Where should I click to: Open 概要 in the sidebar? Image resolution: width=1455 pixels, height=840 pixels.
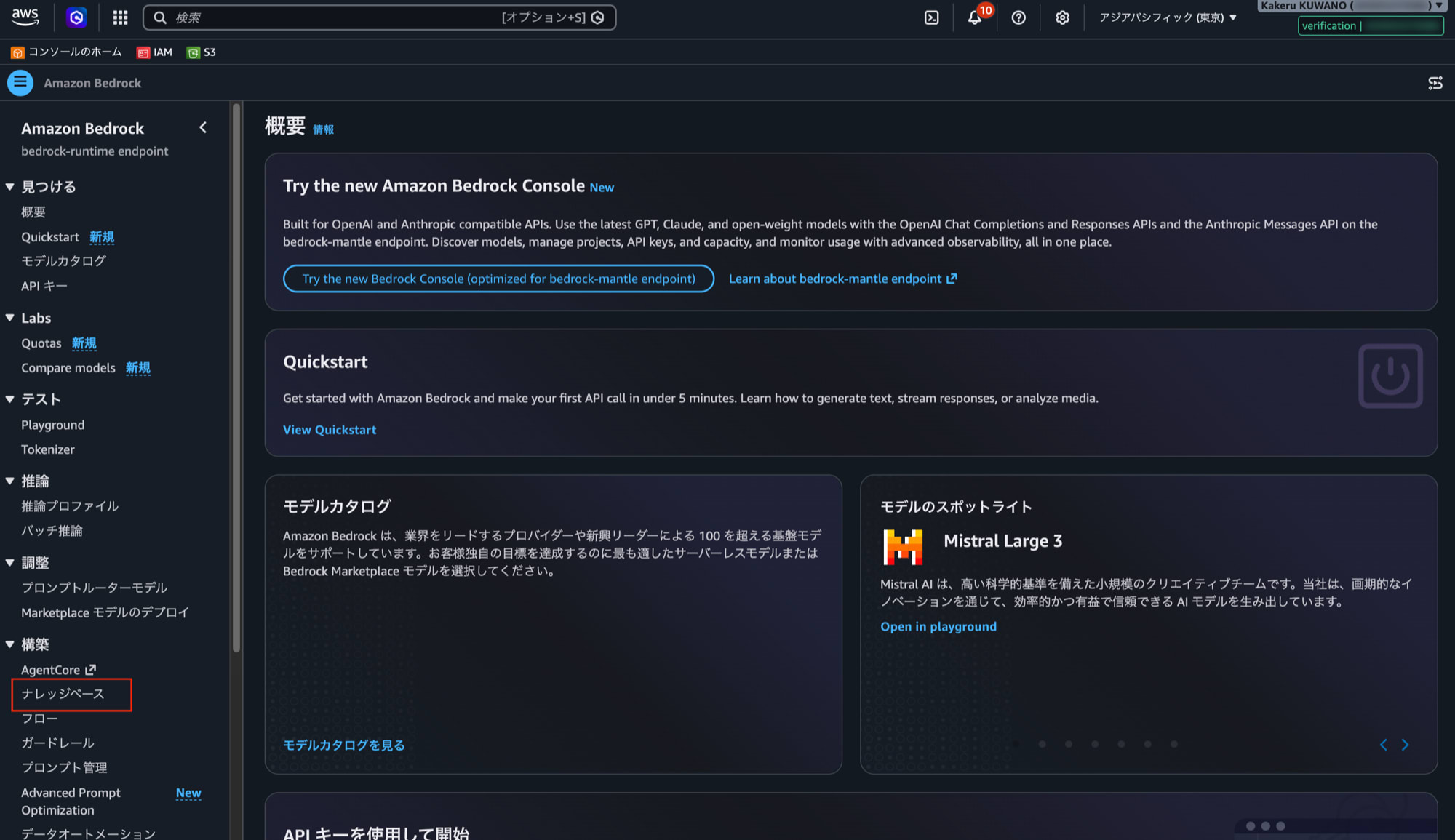click(x=33, y=212)
